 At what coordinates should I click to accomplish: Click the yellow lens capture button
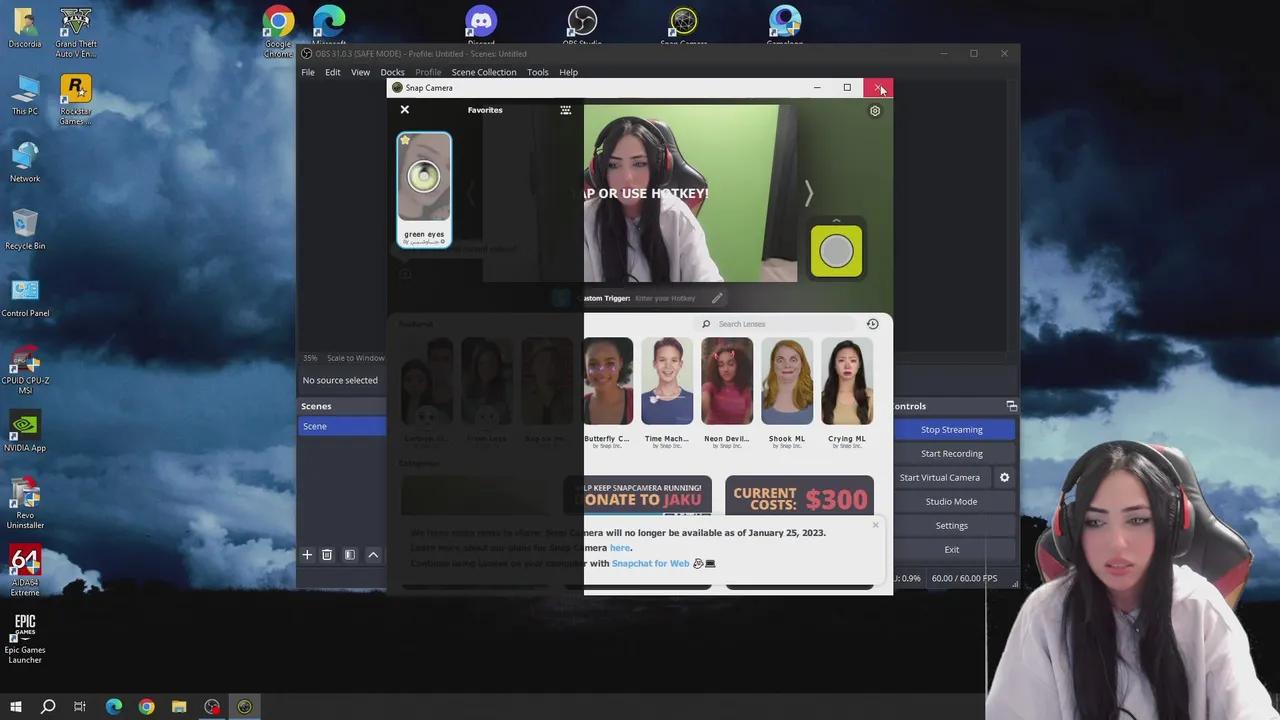[836, 251]
